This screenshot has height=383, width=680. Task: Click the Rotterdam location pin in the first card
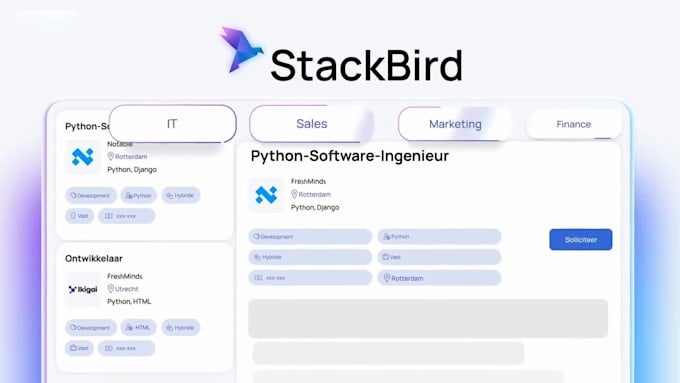click(x=111, y=156)
